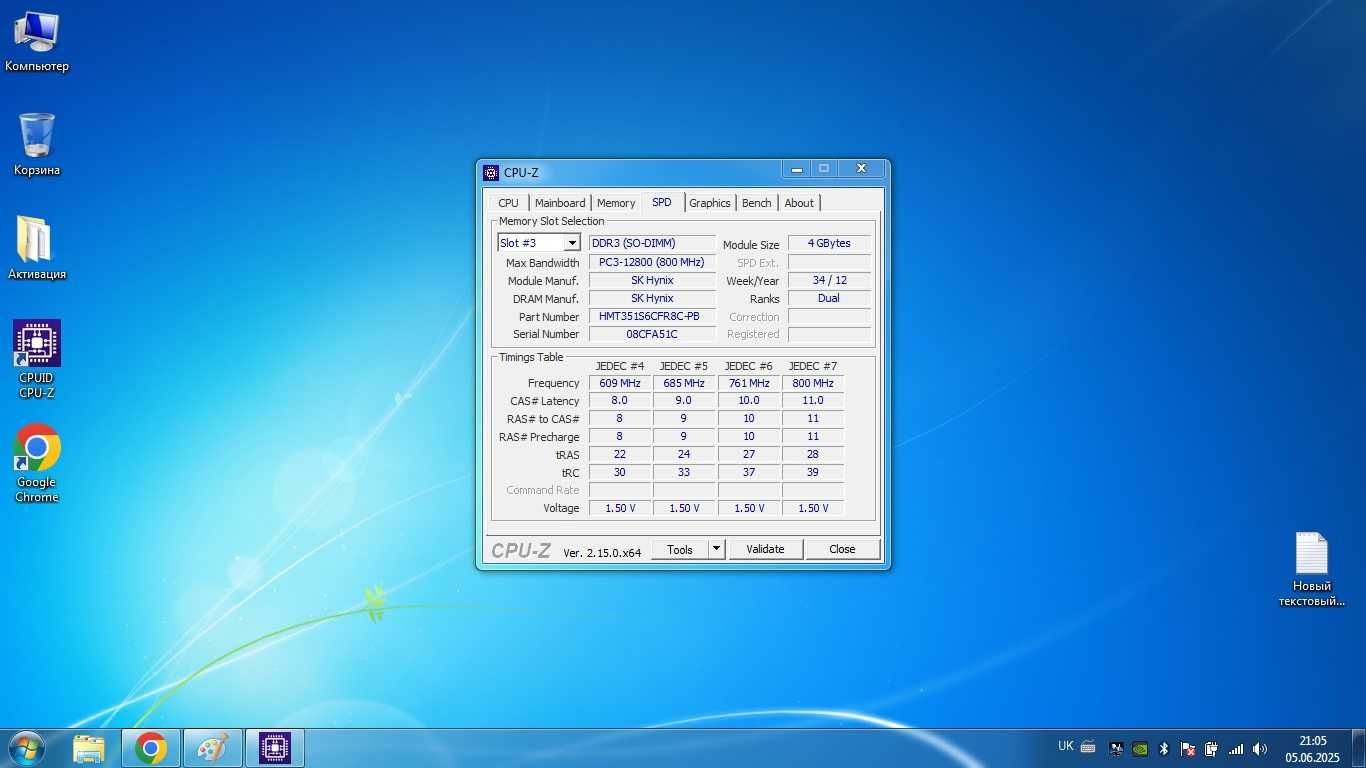Image resolution: width=1366 pixels, height=768 pixels.
Task: Minimize the CPU-Z window
Action: pos(797,169)
